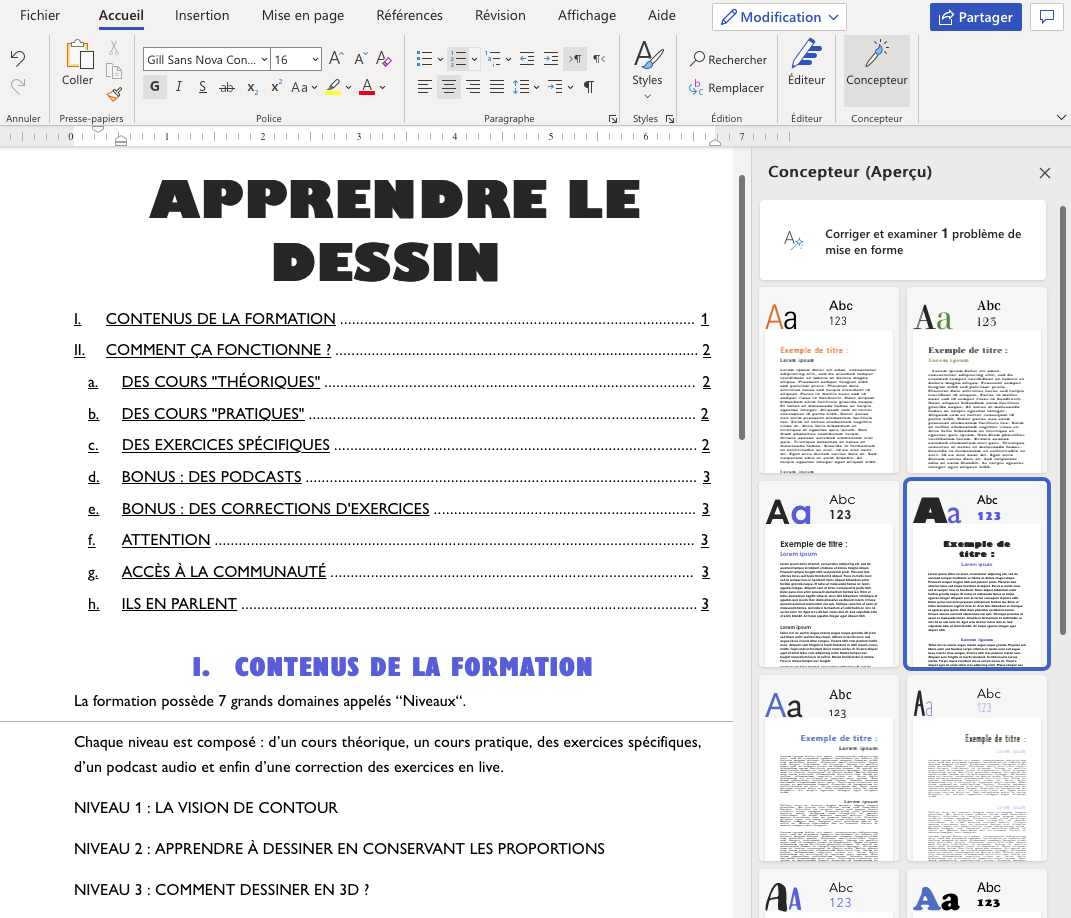Open the Aa change case dropdown
The width and height of the screenshot is (1071, 918).
coord(304,87)
